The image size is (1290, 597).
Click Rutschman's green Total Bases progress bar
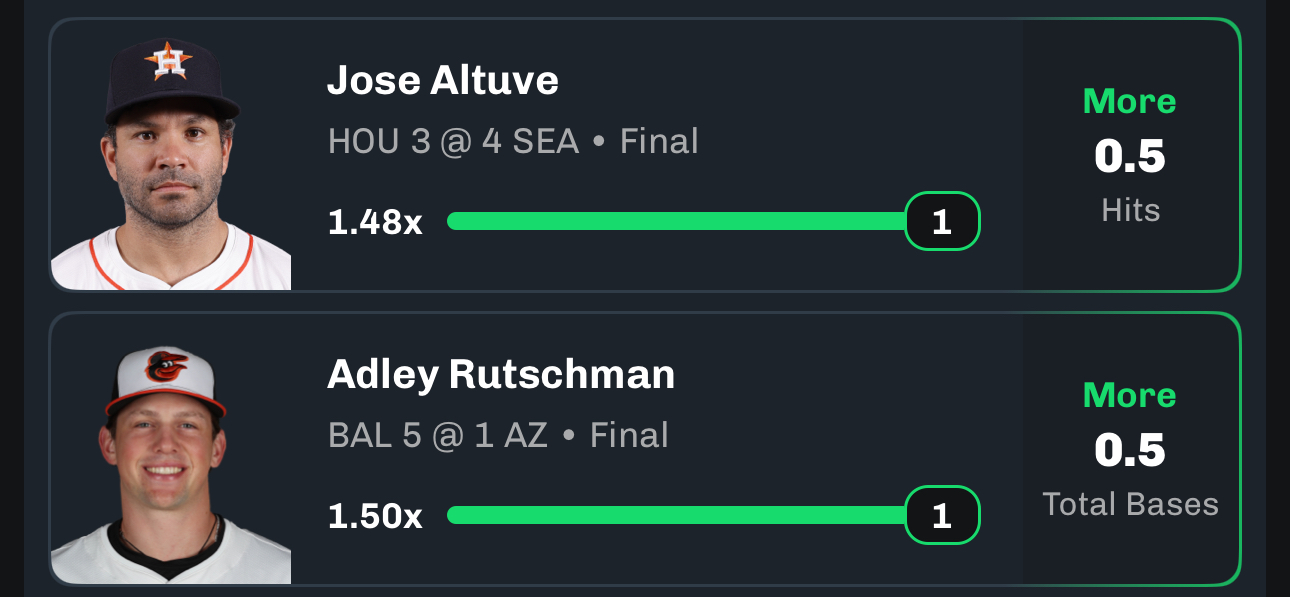(677, 515)
